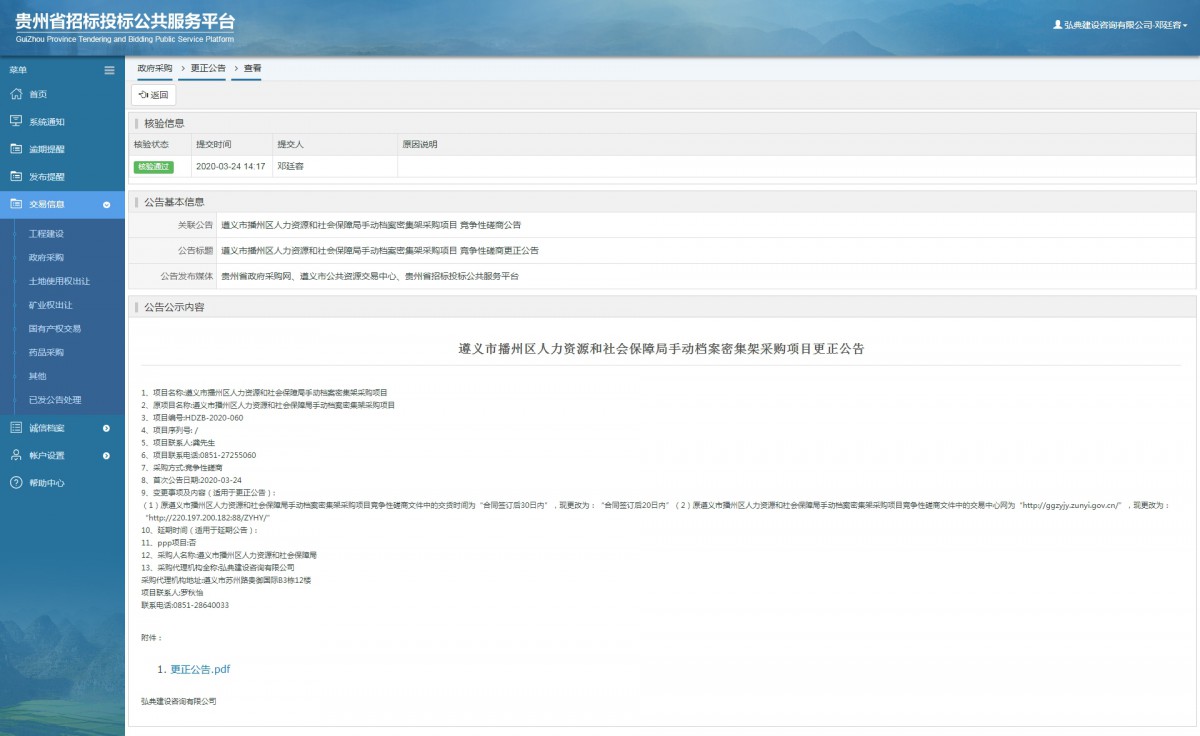
Task: Open 系统通知 monitor icon in sidebar
Action: pyautogui.click(x=16, y=121)
